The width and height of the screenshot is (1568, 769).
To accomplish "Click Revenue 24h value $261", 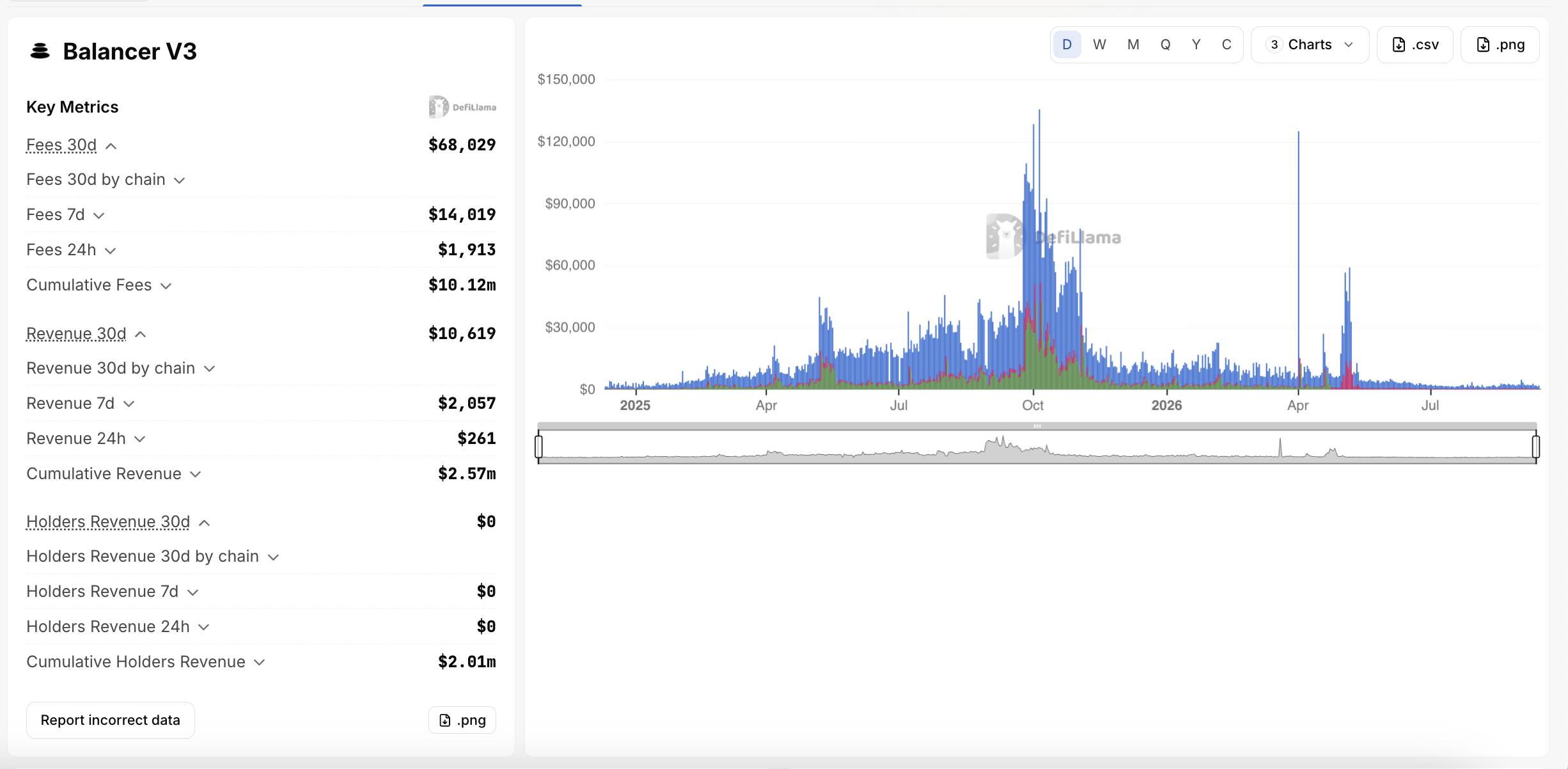I will (x=476, y=439).
